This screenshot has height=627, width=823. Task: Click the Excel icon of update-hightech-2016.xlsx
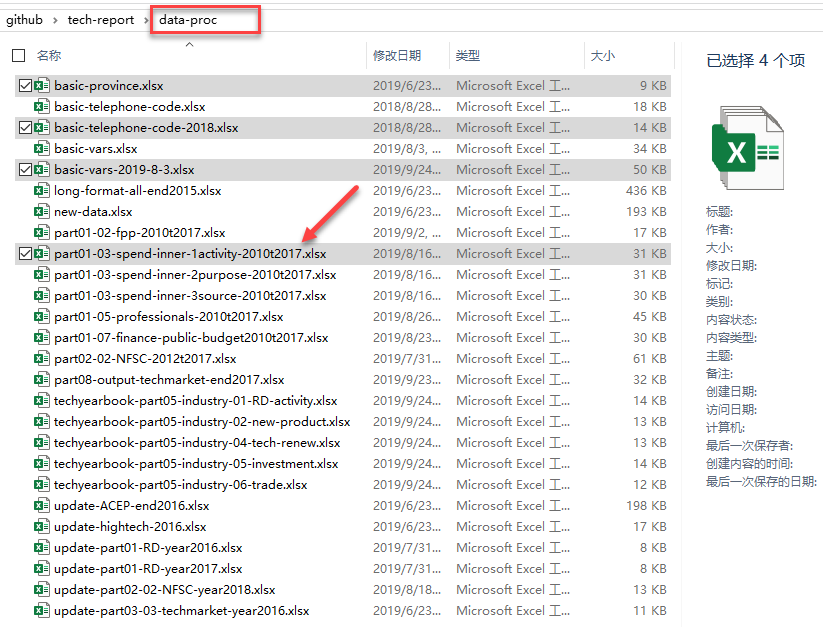[x=42, y=527]
